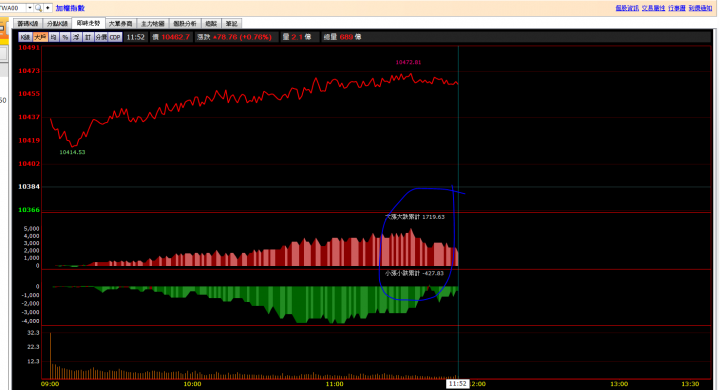The image size is (720, 390).
Task: Switch to the 分點K線 tab
Action: 57,23
